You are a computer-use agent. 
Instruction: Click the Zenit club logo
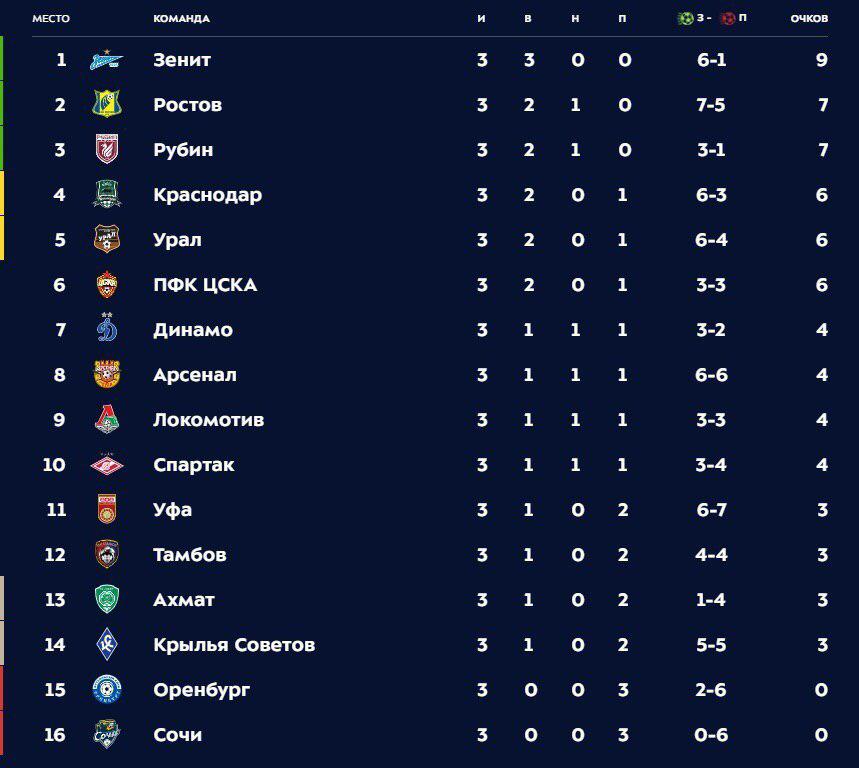coord(107,60)
